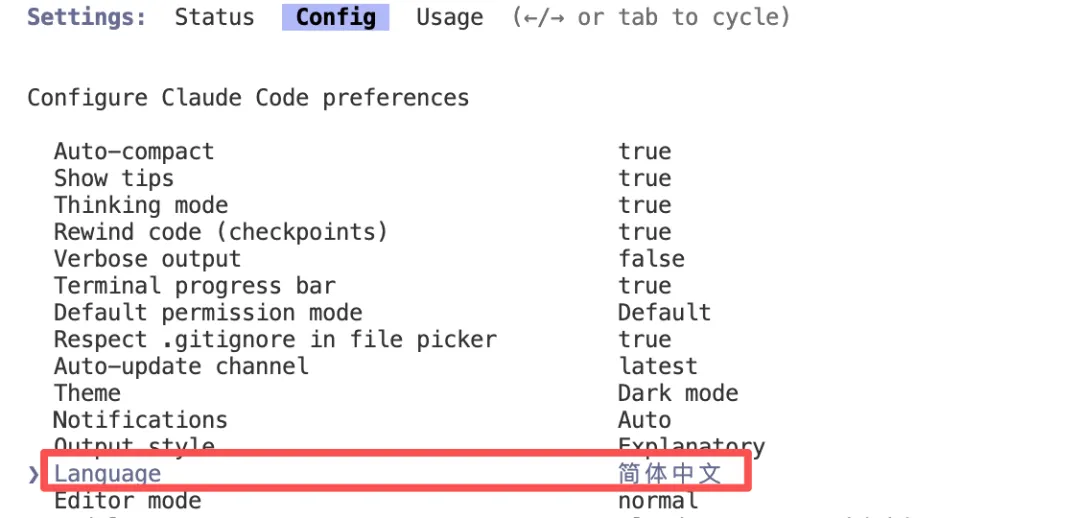This screenshot has width=1080, height=518.
Task: Change Default permission mode value
Action: pyautogui.click(x=664, y=313)
